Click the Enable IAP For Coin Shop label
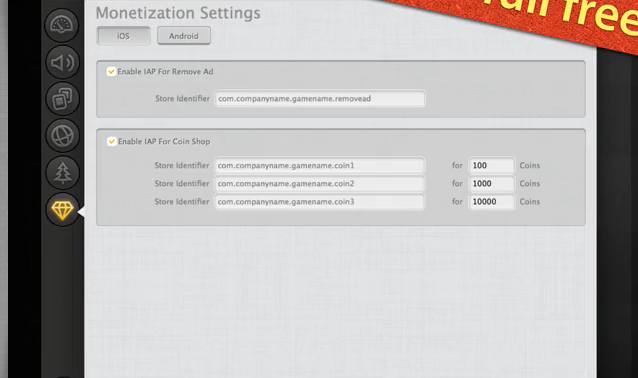638x378 pixels. click(164, 142)
